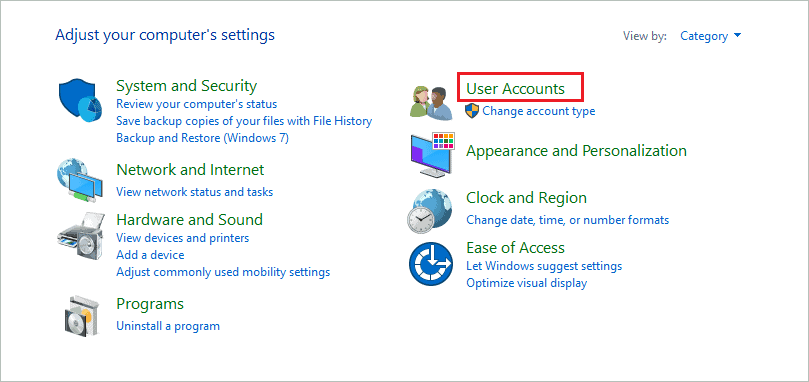Click the UAC shield beside Change account type
Screen dimensions: 809x382
pyautogui.click(x=472, y=110)
